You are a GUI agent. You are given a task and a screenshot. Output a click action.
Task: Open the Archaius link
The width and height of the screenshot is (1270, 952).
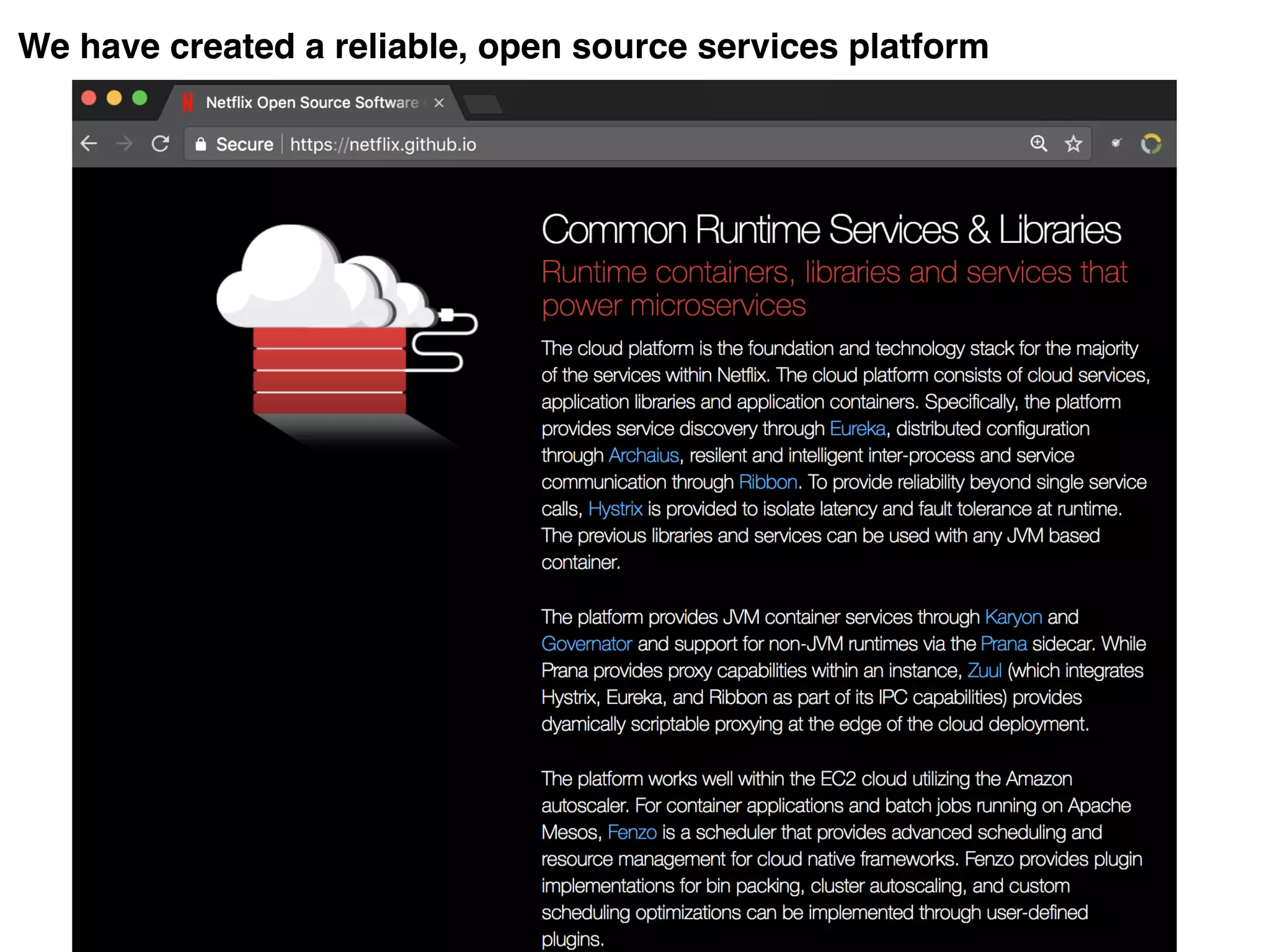click(644, 455)
